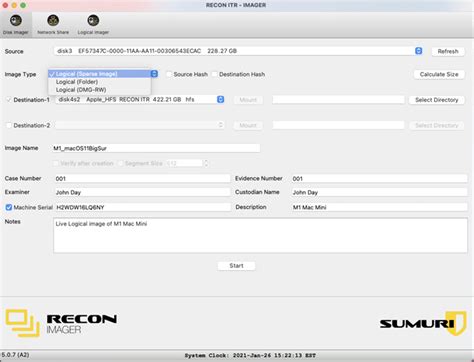Click Select Directory for Destination-2

point(437,125)
